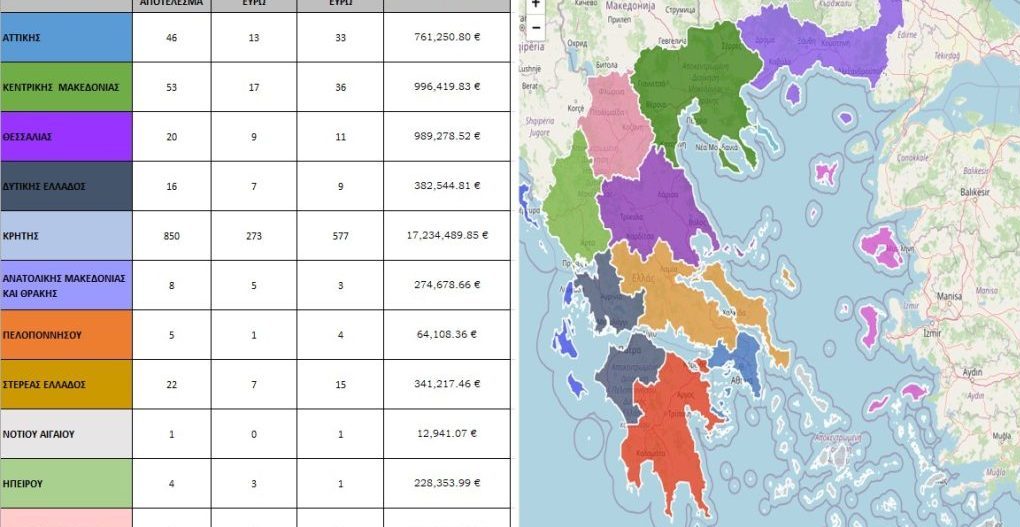Viewport: 1020px width, 527px height.
Task: Click the orange ΠΕΛΟΠΟΝΝΗΣΟΥ legend cell
Action: [x=66, y=335]
